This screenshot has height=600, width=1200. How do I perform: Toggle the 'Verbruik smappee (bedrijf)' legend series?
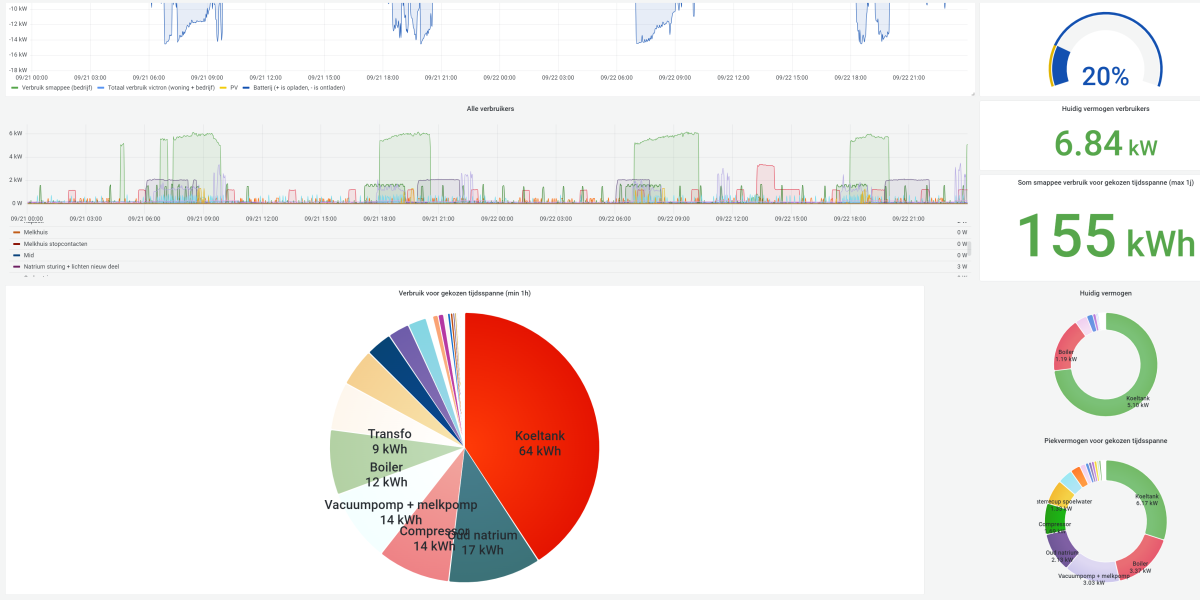coord(53,88)
